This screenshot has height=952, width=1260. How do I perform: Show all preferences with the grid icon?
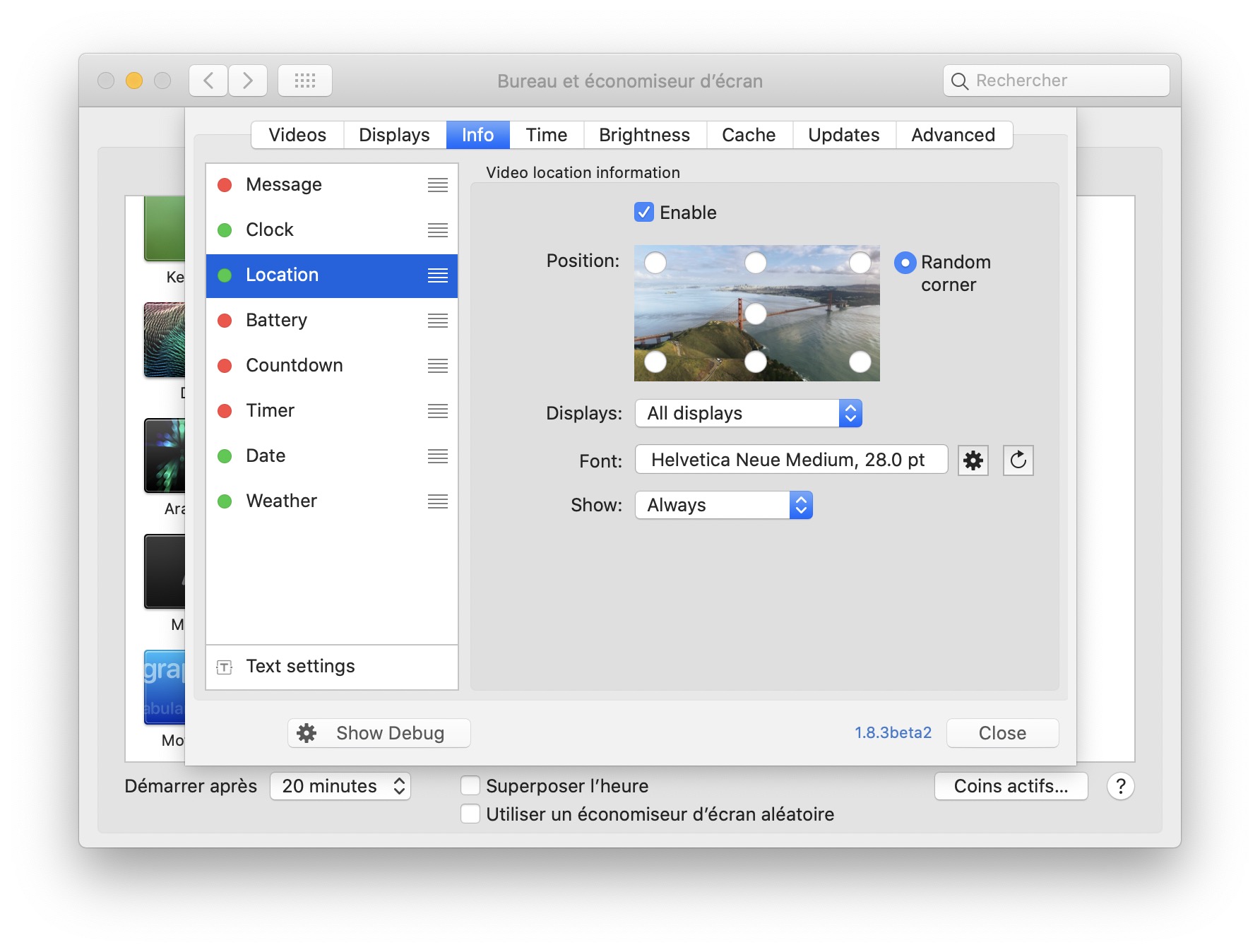[305, 81]
